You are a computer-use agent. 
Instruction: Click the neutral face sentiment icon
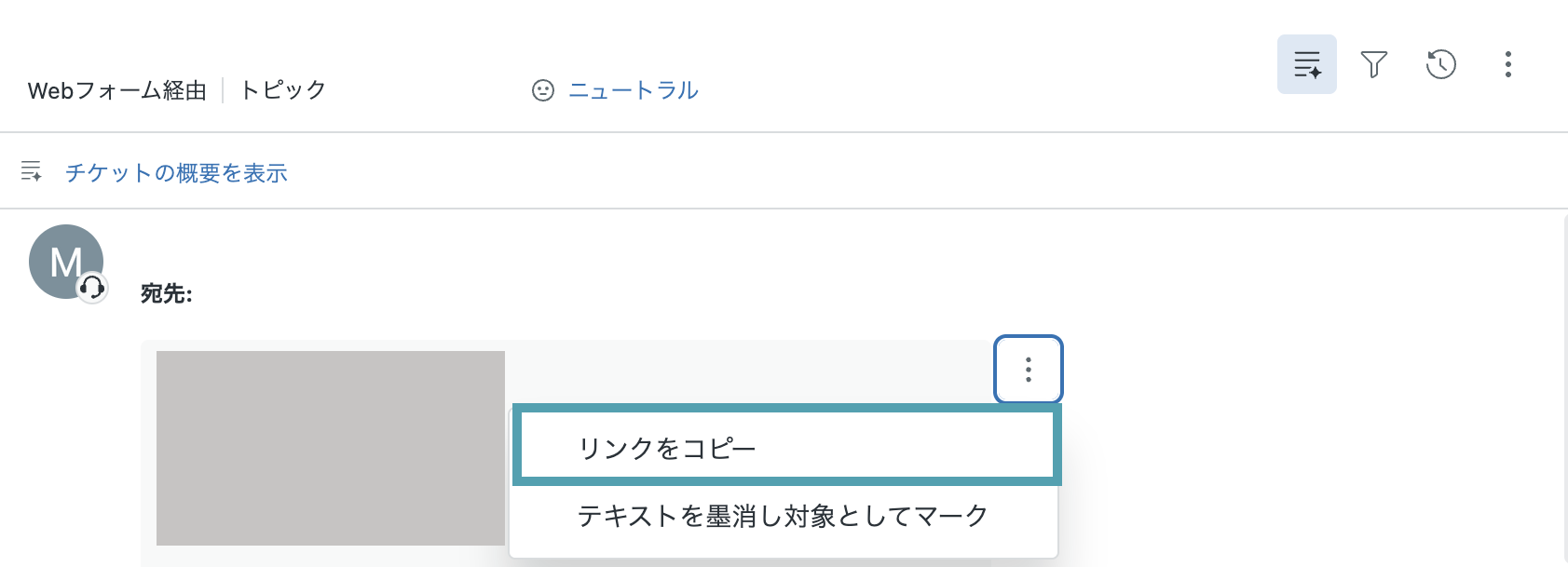pos(543,90)
